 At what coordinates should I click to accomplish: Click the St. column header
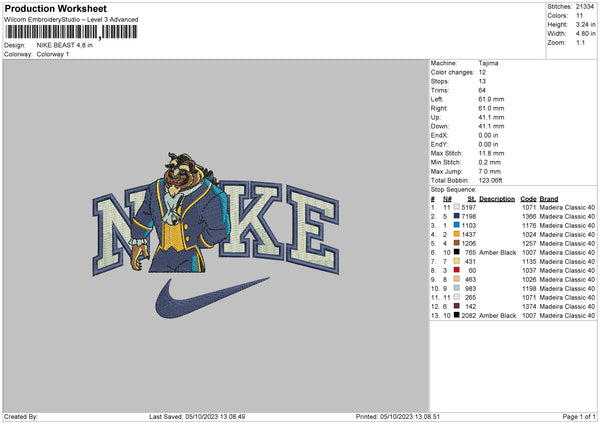(472, 199)
